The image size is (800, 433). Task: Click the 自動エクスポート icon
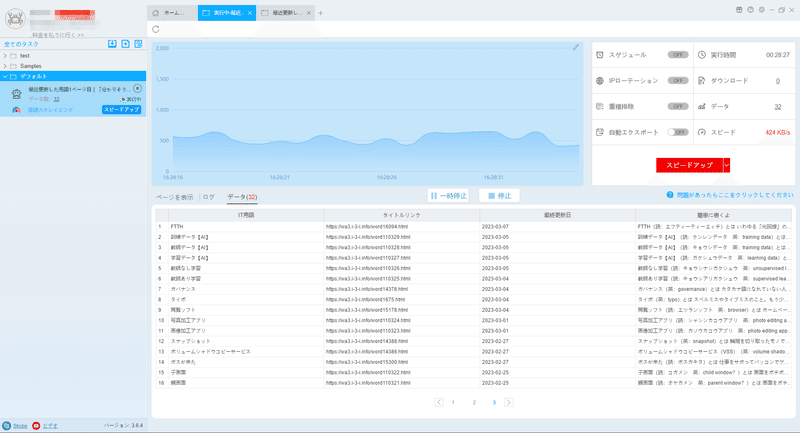click(x=600, y=132)
